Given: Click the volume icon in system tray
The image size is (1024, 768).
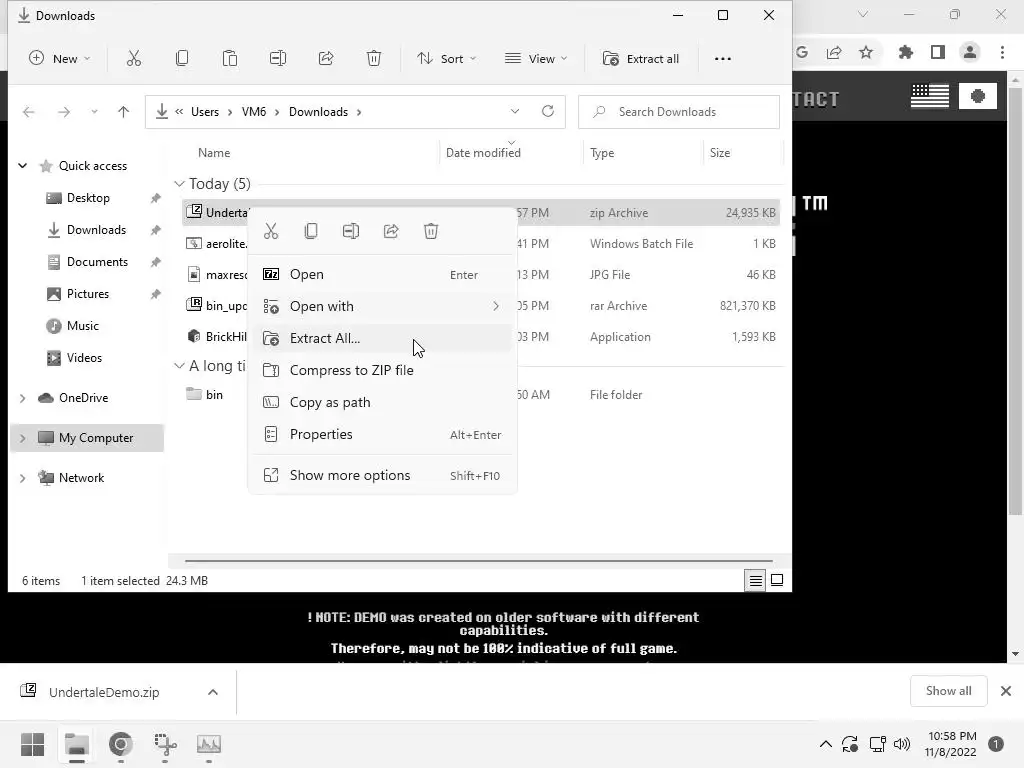Looking at the screenshot, I should coord(902,744).
